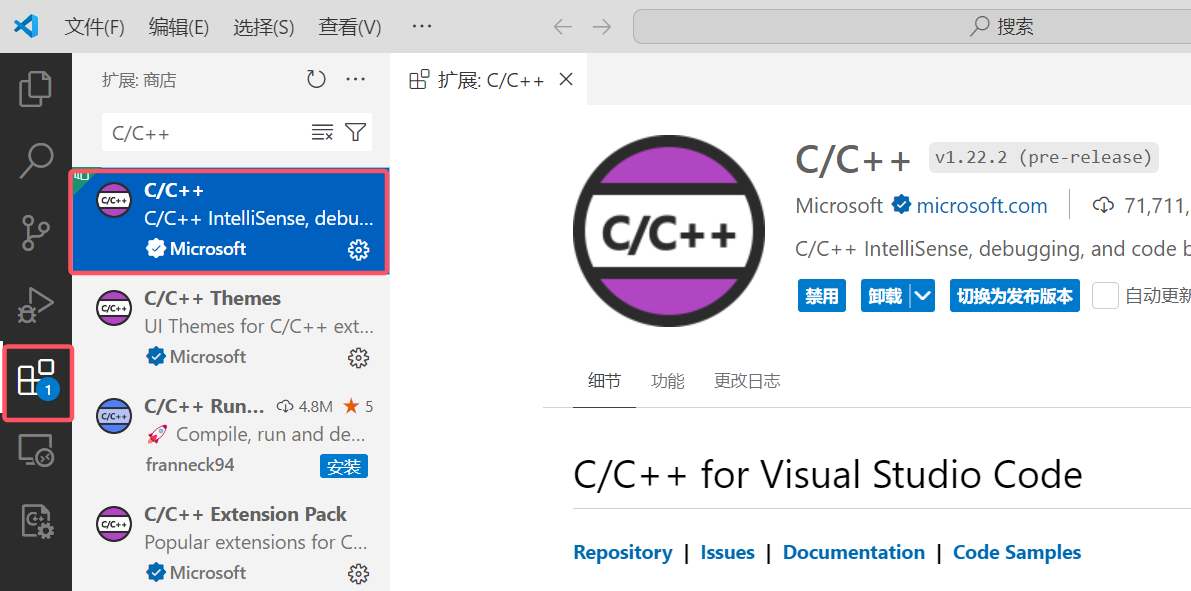Open manage gear for C/C++ extension
1191x591 pixels.
(x=358, y=249)
